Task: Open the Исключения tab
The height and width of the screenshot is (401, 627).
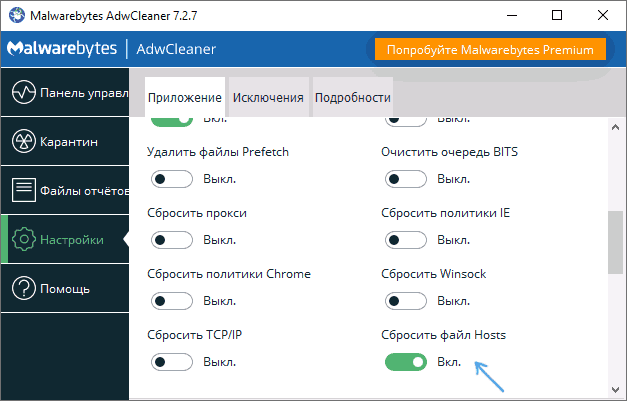Action: (268, 97)
